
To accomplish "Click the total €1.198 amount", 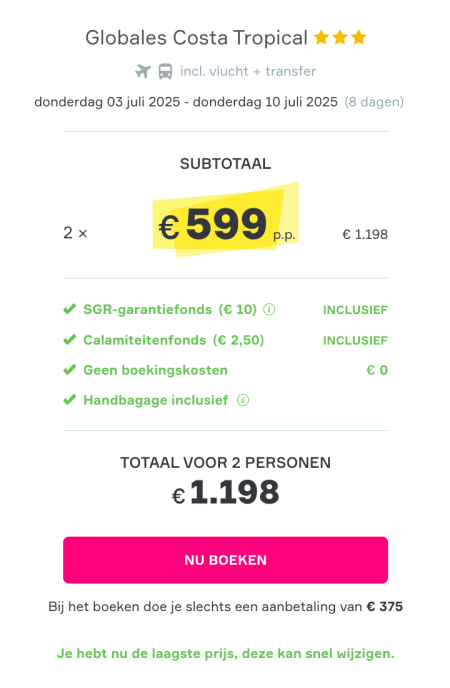I will 225,492.
